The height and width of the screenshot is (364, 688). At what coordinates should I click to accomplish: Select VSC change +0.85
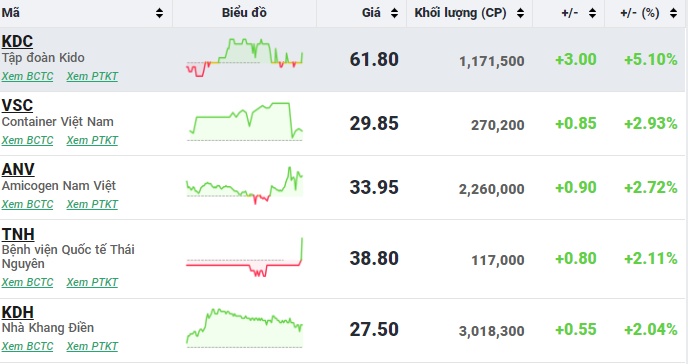[576, 124]
